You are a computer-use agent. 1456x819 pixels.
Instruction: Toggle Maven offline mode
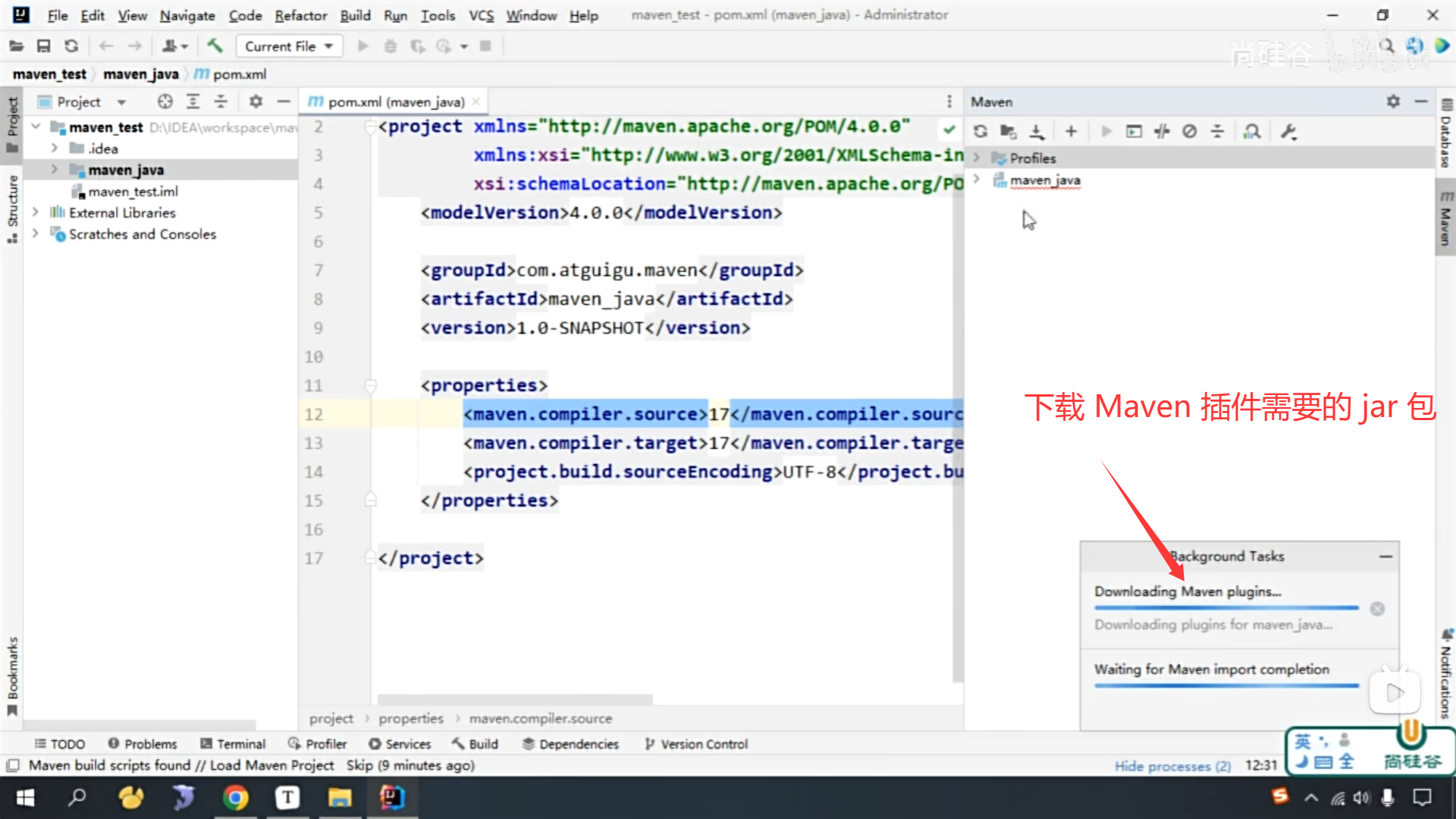pos(1162,132)
